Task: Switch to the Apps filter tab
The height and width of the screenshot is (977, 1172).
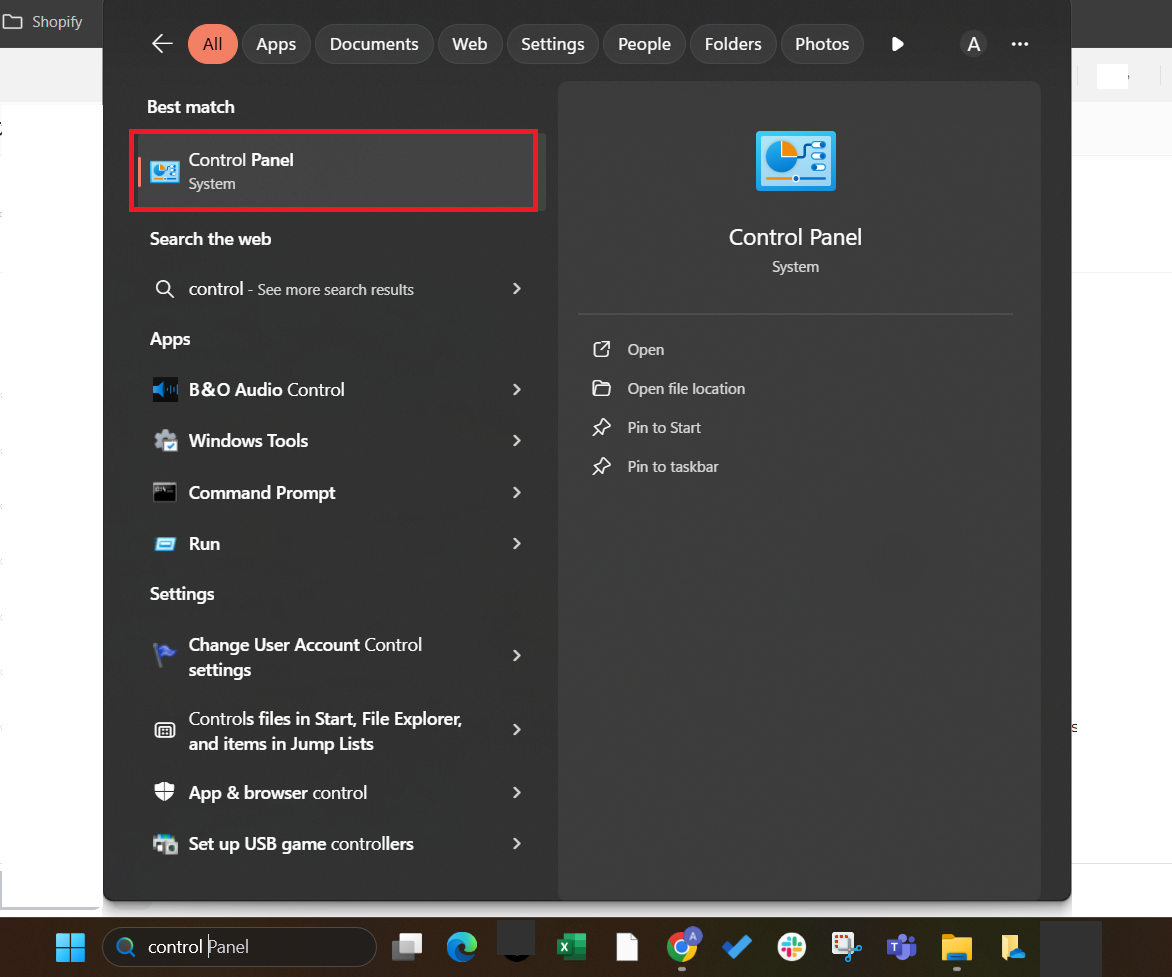Action: pyautogui.click(x=276, y=44)
